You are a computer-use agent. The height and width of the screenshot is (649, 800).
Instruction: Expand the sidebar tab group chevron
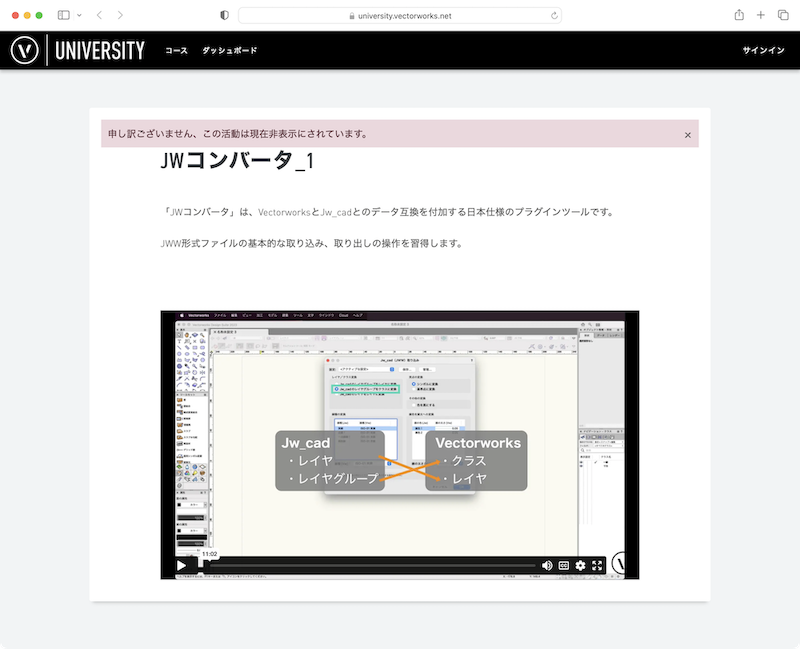[79, 15]
